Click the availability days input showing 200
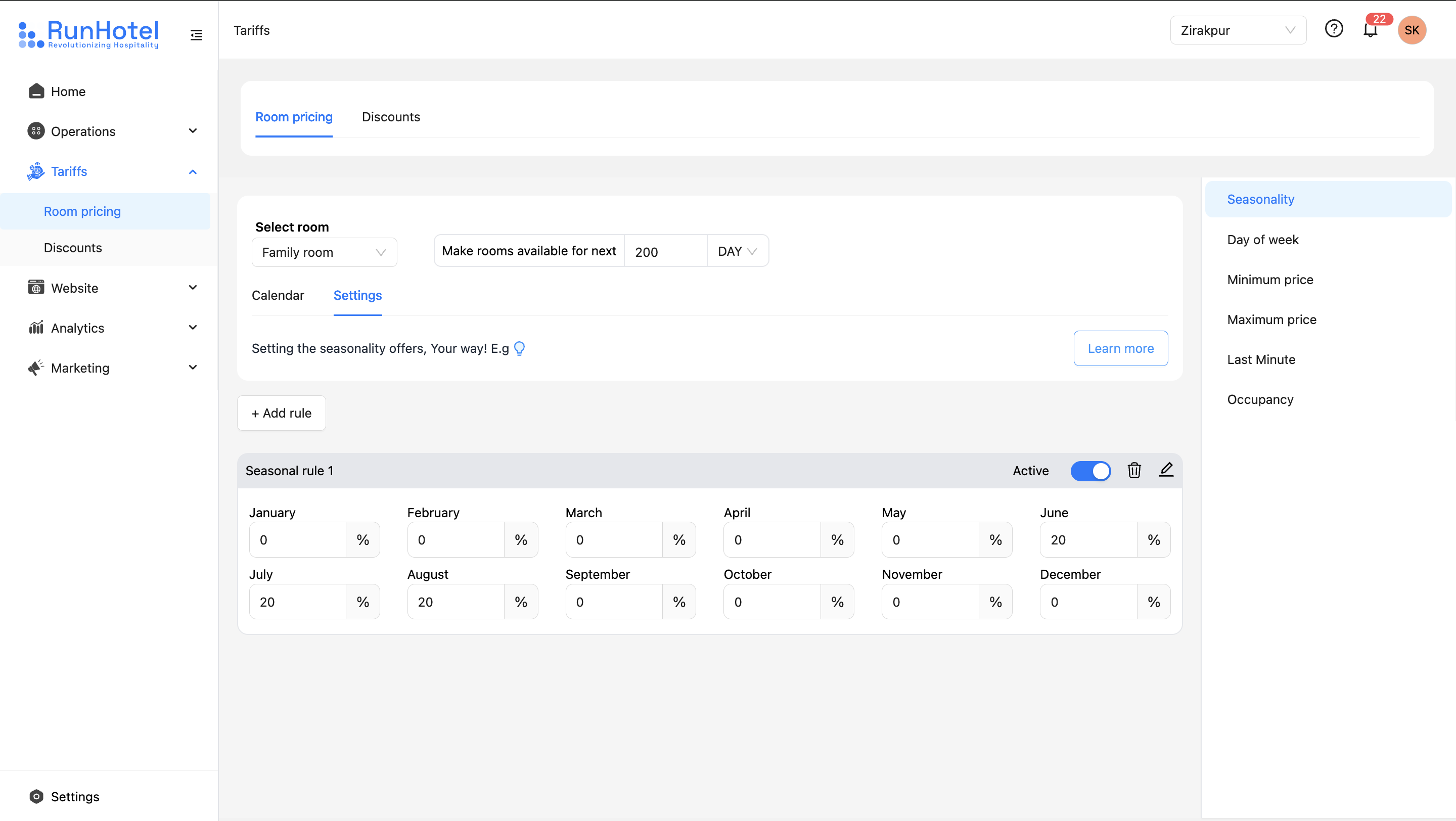The width and height of the screenshot is (1456, 821). point(665,251)
